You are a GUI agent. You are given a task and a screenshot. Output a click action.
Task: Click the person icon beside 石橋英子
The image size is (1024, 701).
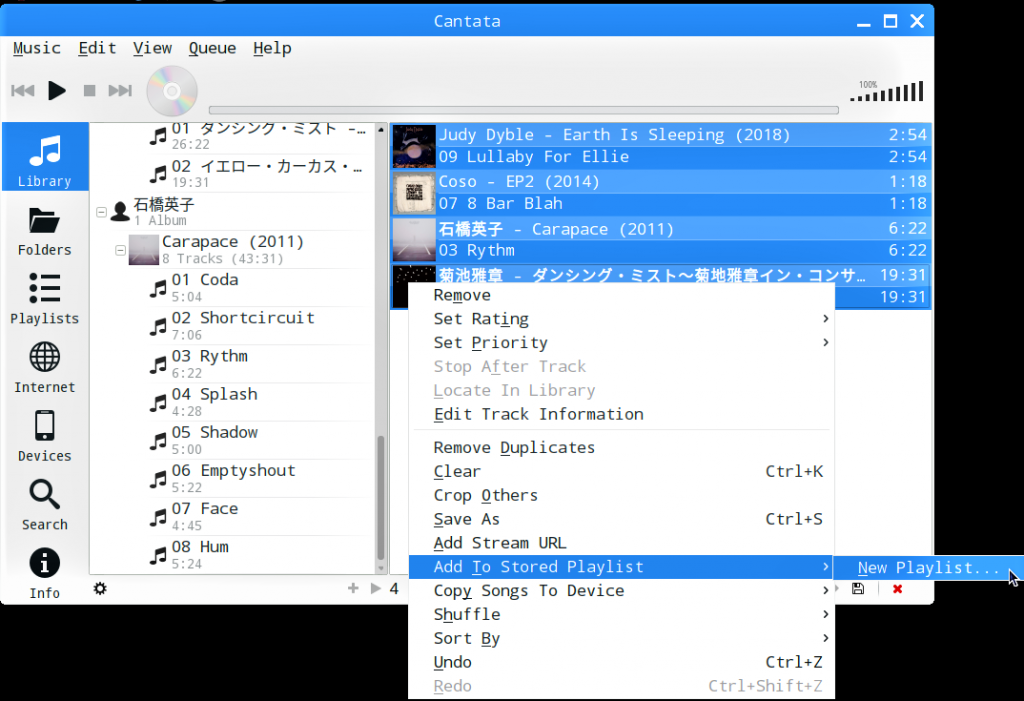pos(120,212)
